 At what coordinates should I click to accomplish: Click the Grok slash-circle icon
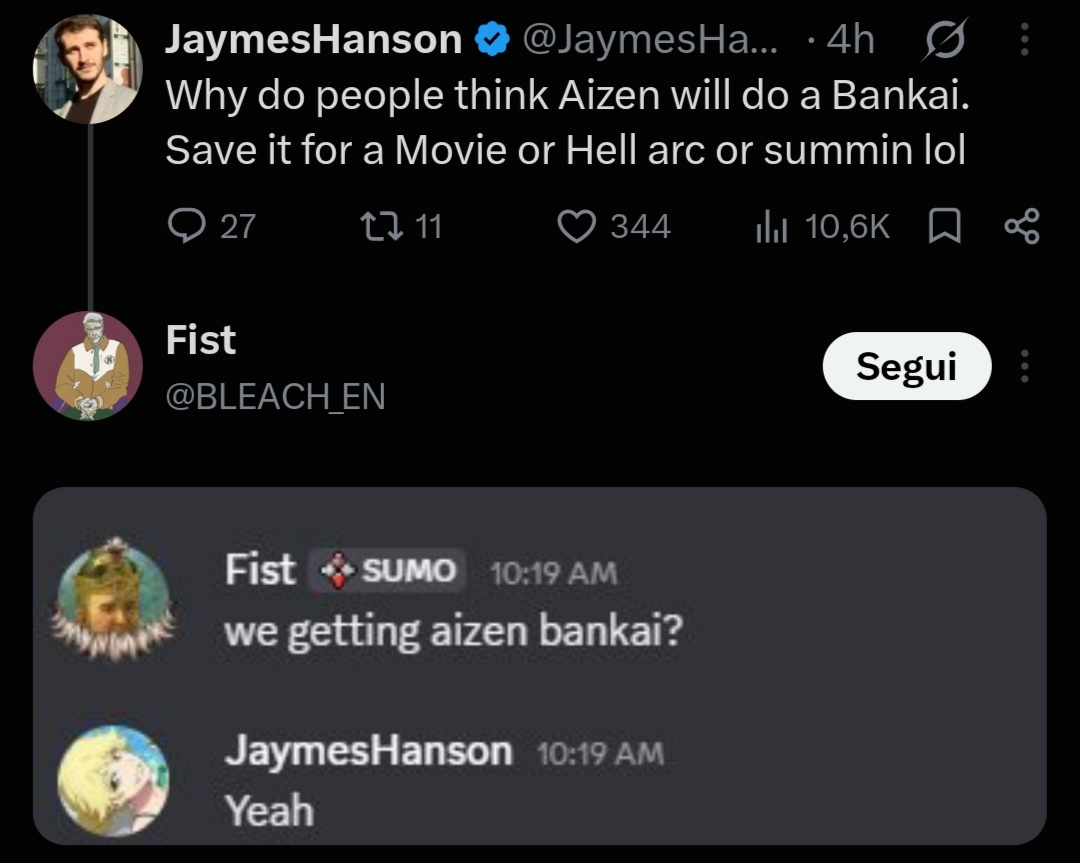coord(944,39)
